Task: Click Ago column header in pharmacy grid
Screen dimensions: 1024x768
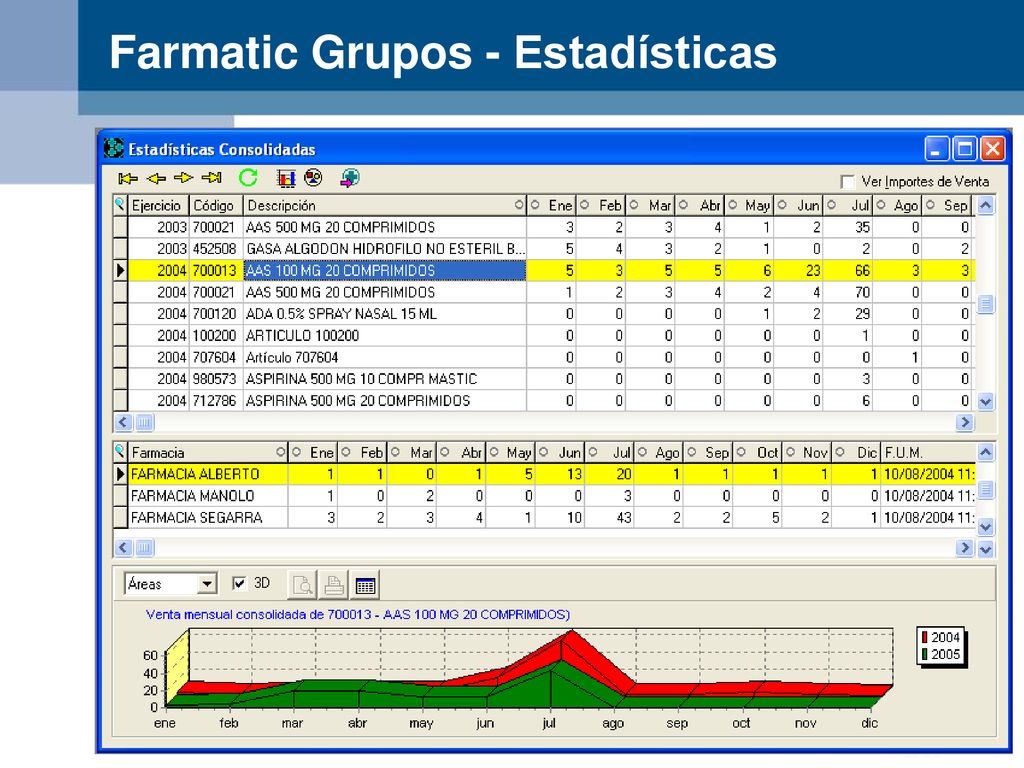Action: (661, 453)
